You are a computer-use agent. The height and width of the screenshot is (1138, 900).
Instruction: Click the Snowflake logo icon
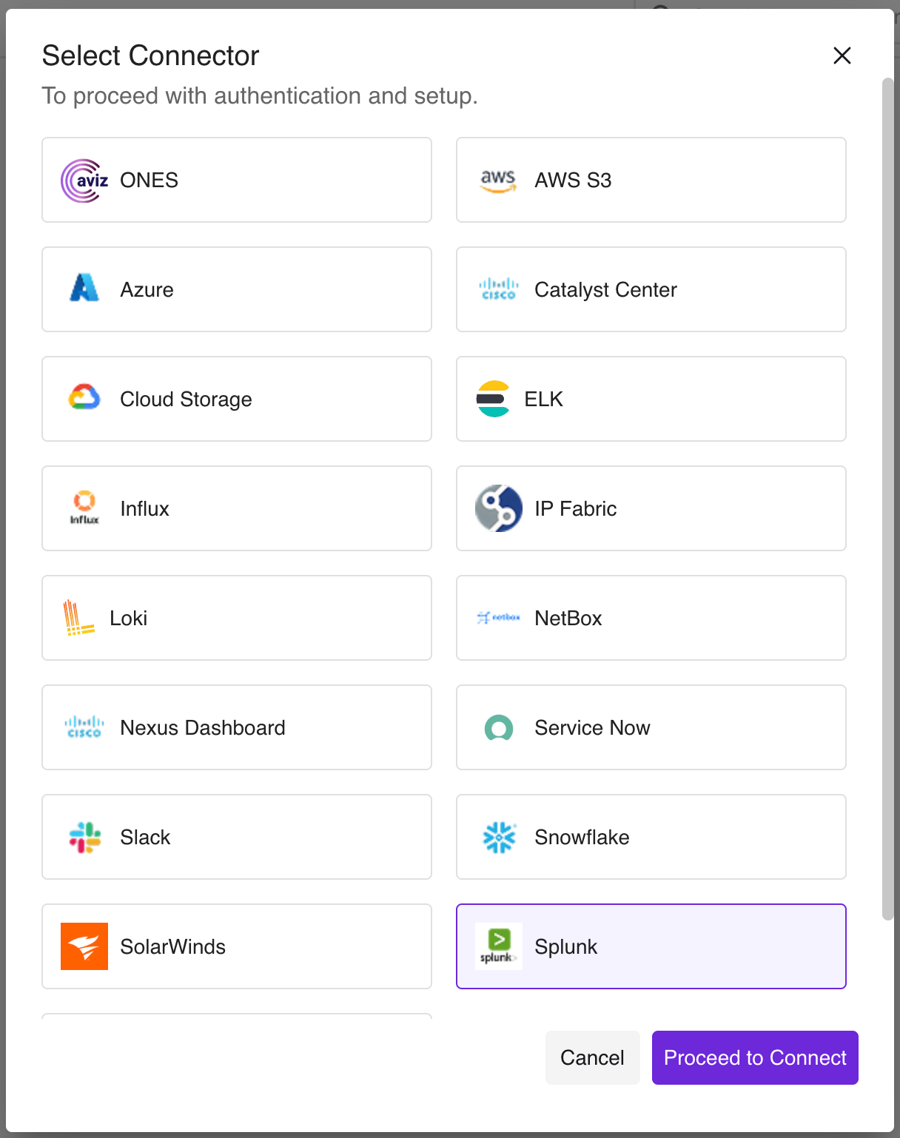point(498,837)
